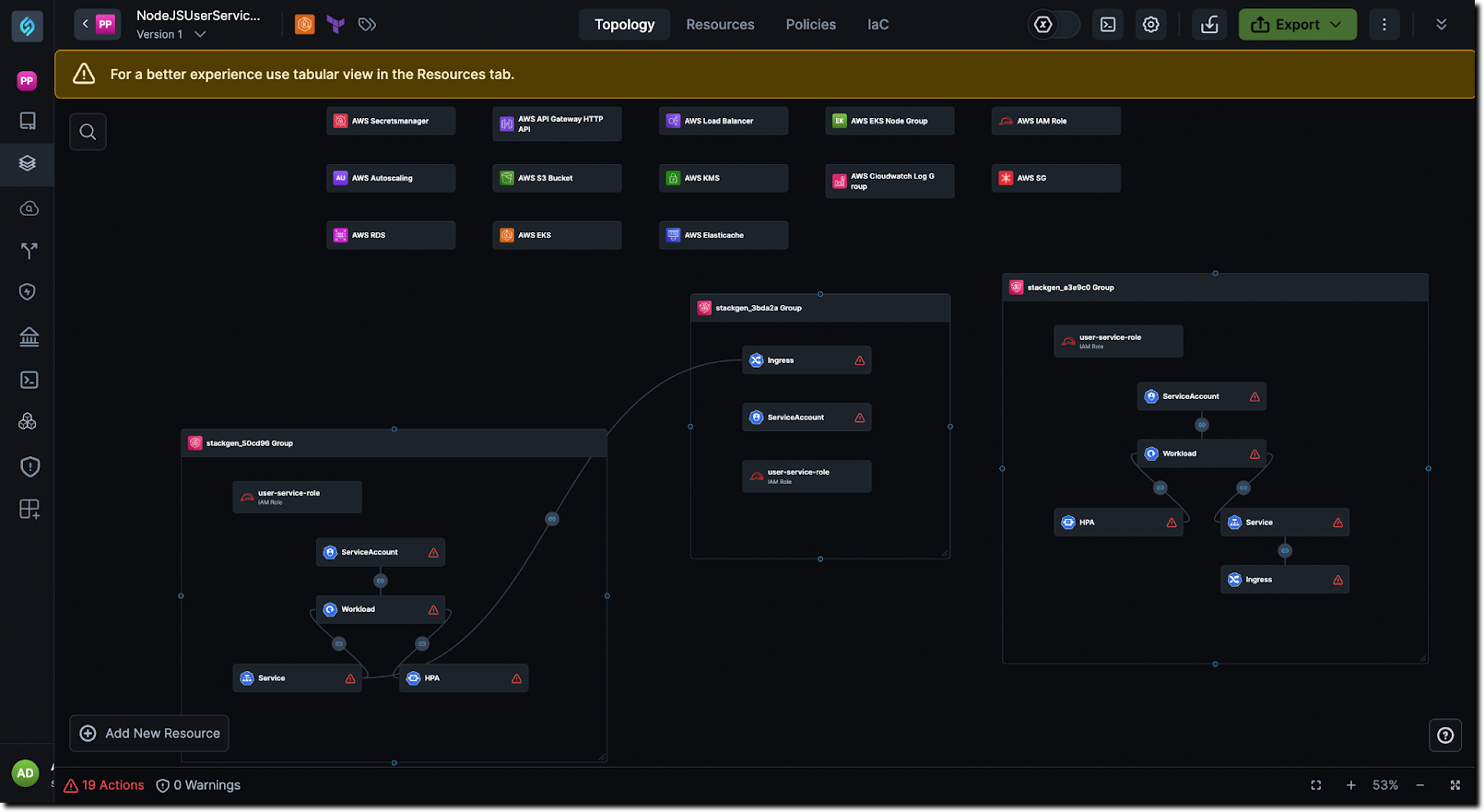The width and height of the screenshot is (1484, 812).
Task: Select the AWS RDS resource
Action: coord(391,235)
